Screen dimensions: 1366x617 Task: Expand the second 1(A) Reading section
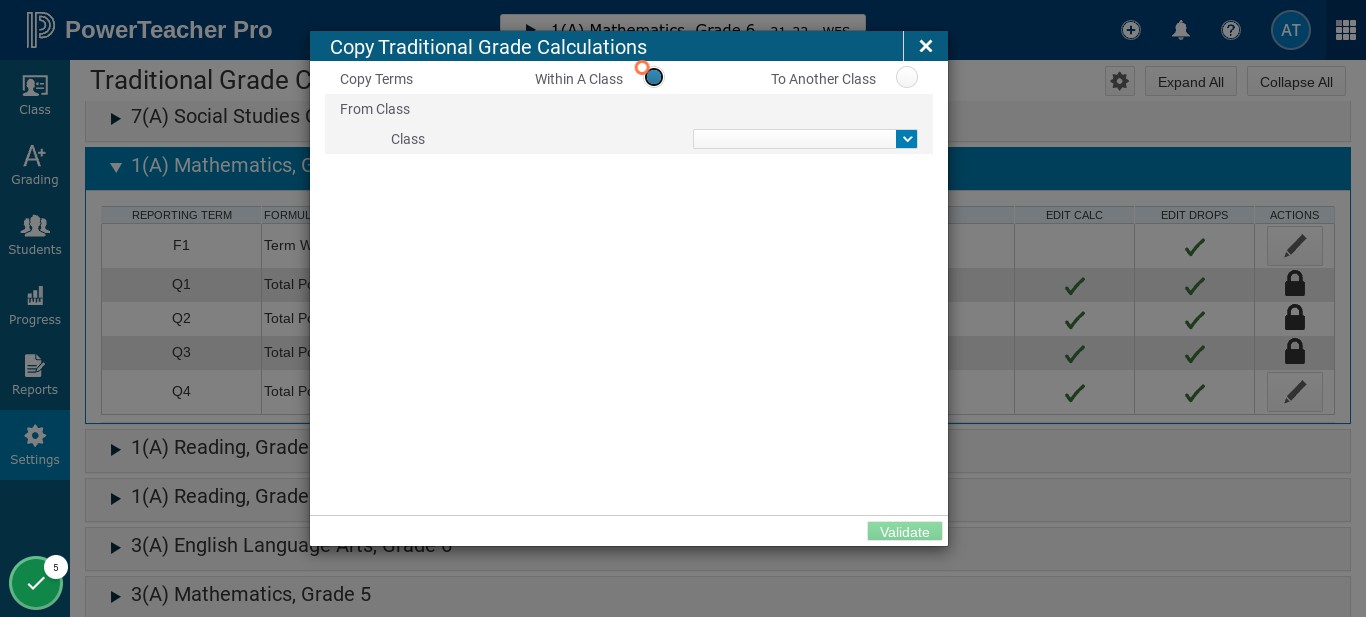point(115,498)
